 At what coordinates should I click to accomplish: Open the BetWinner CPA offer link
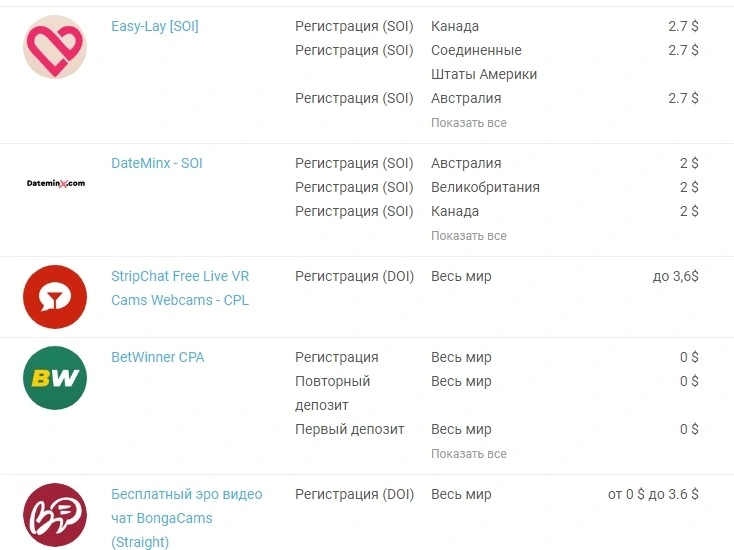(x=158, y=357)
